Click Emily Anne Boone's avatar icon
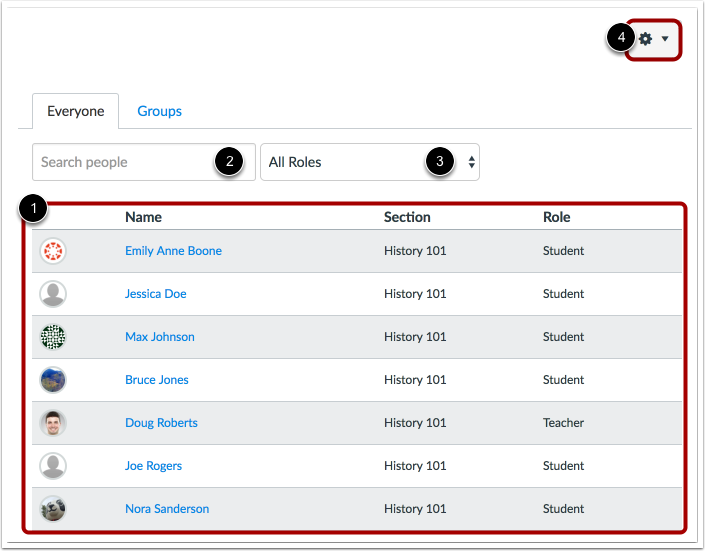 click(x=53, y=251)
